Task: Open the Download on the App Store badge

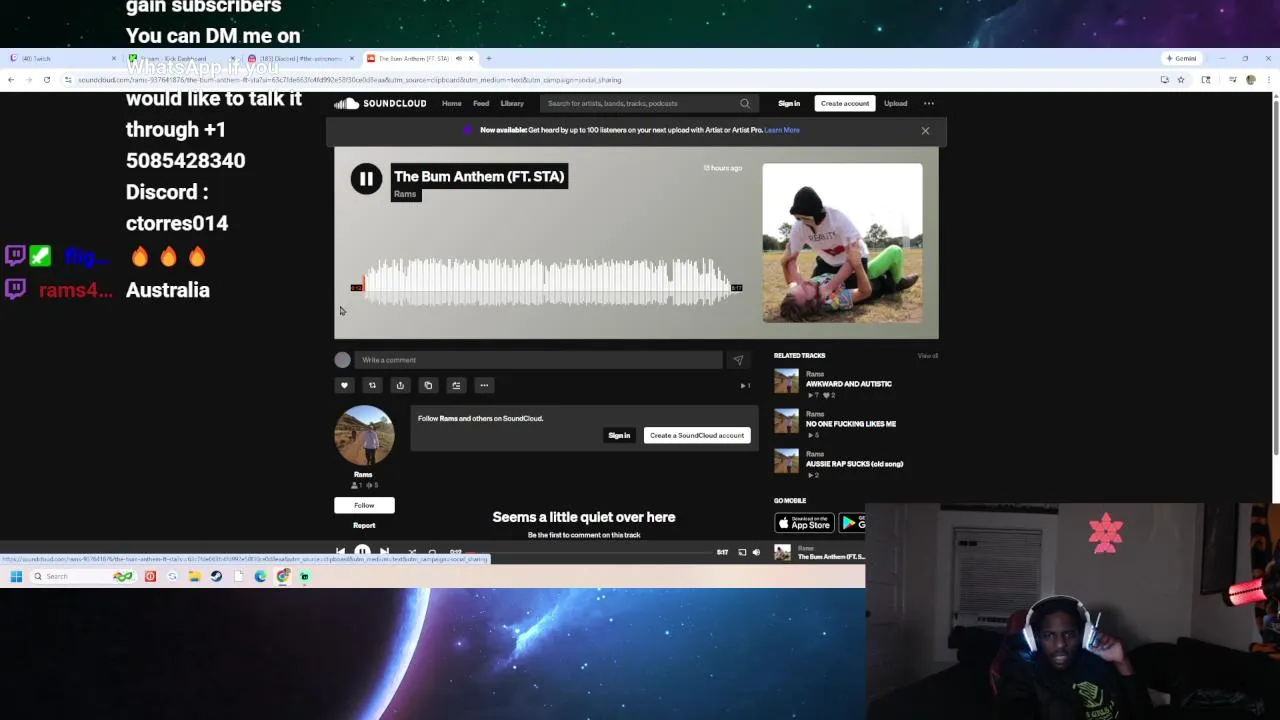Action: (804, 523)
